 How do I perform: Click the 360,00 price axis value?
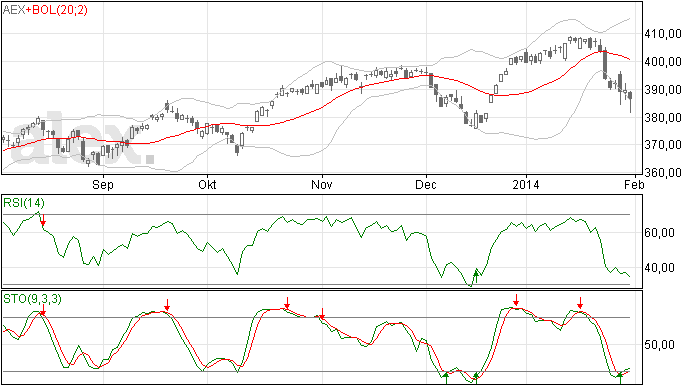tap(663, 173)
